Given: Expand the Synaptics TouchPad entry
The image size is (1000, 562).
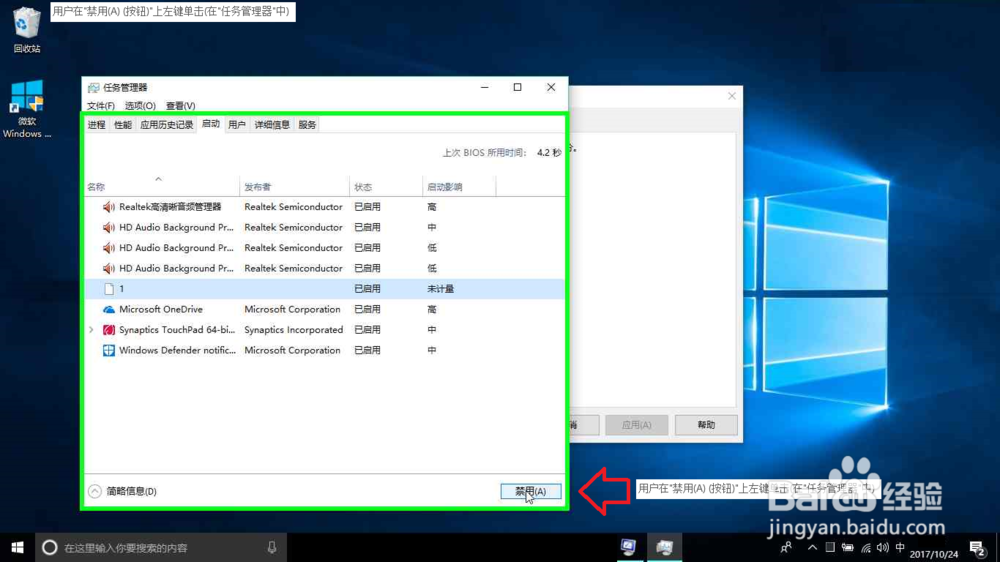Looking at the screenshot, I should (x=91, y=330).
